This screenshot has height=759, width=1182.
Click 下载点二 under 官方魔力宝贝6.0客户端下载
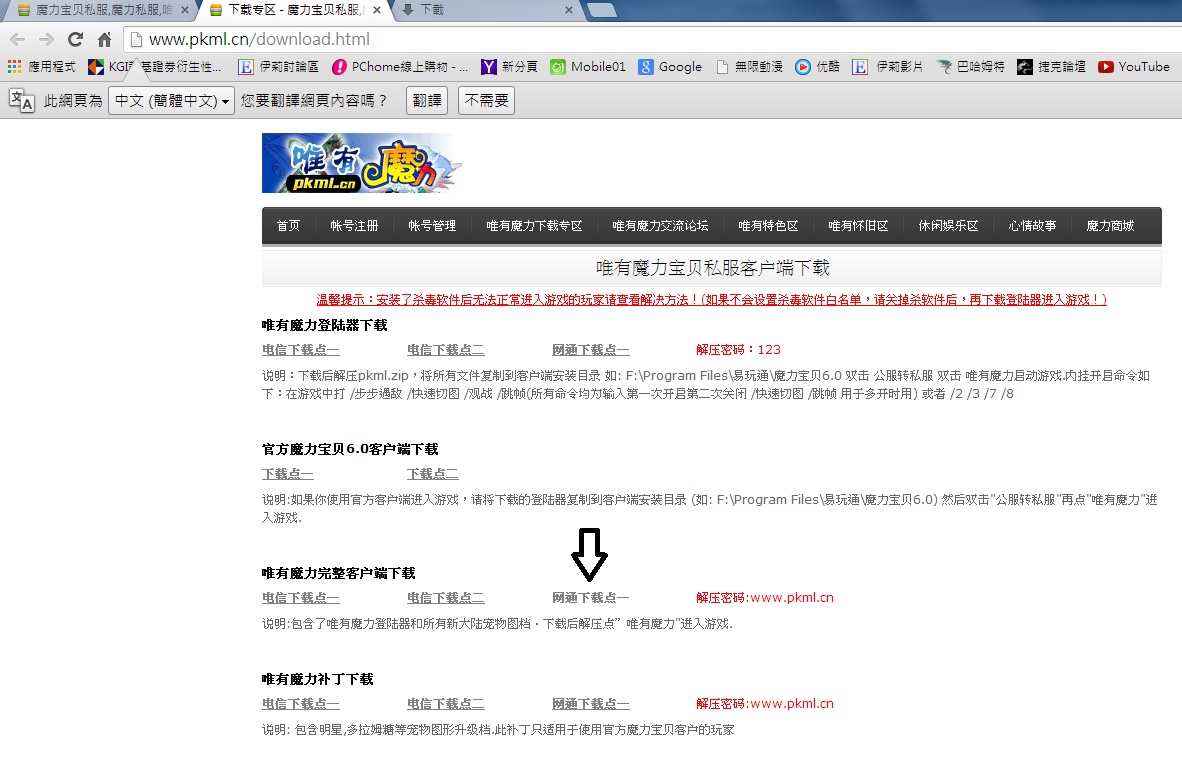tap(432, 474)
